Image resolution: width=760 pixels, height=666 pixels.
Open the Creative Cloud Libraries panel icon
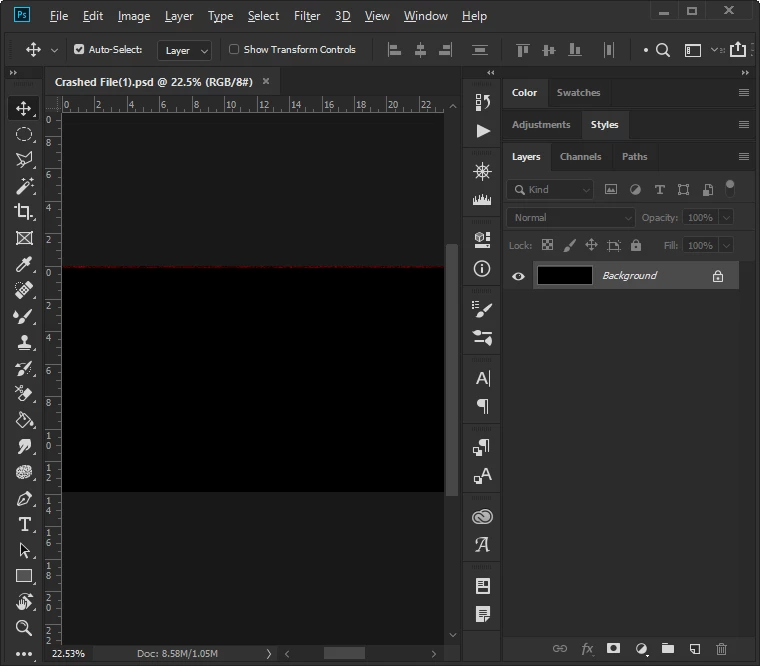coord(482,517)
